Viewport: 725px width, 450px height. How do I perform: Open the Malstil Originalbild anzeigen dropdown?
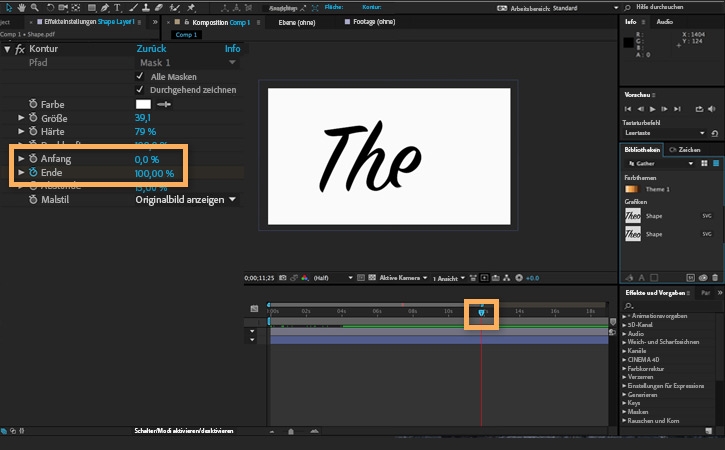[186, 200]
